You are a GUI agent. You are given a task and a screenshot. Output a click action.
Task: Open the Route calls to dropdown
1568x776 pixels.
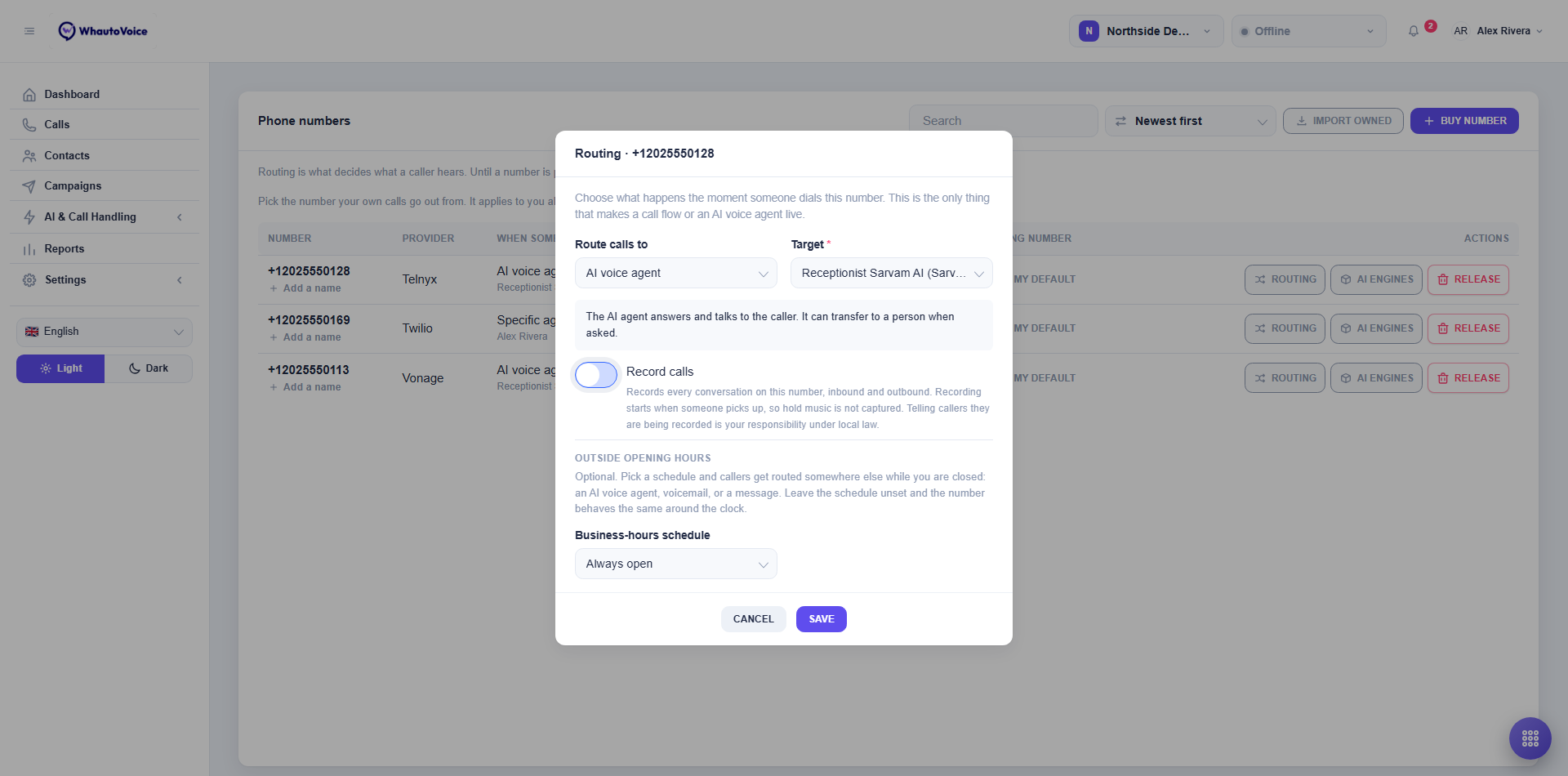click(x=676, y=273)
